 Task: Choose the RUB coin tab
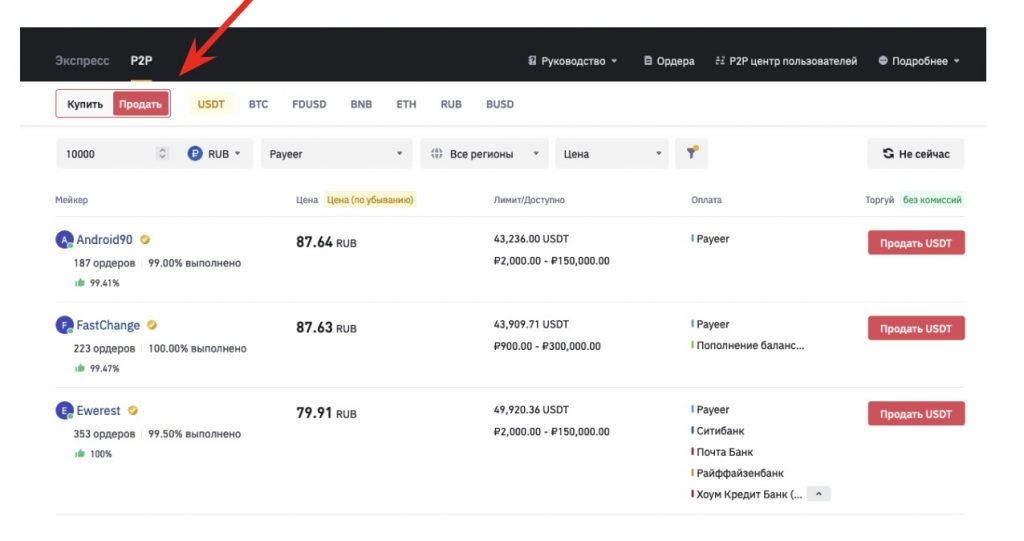[x=451, y=104]
